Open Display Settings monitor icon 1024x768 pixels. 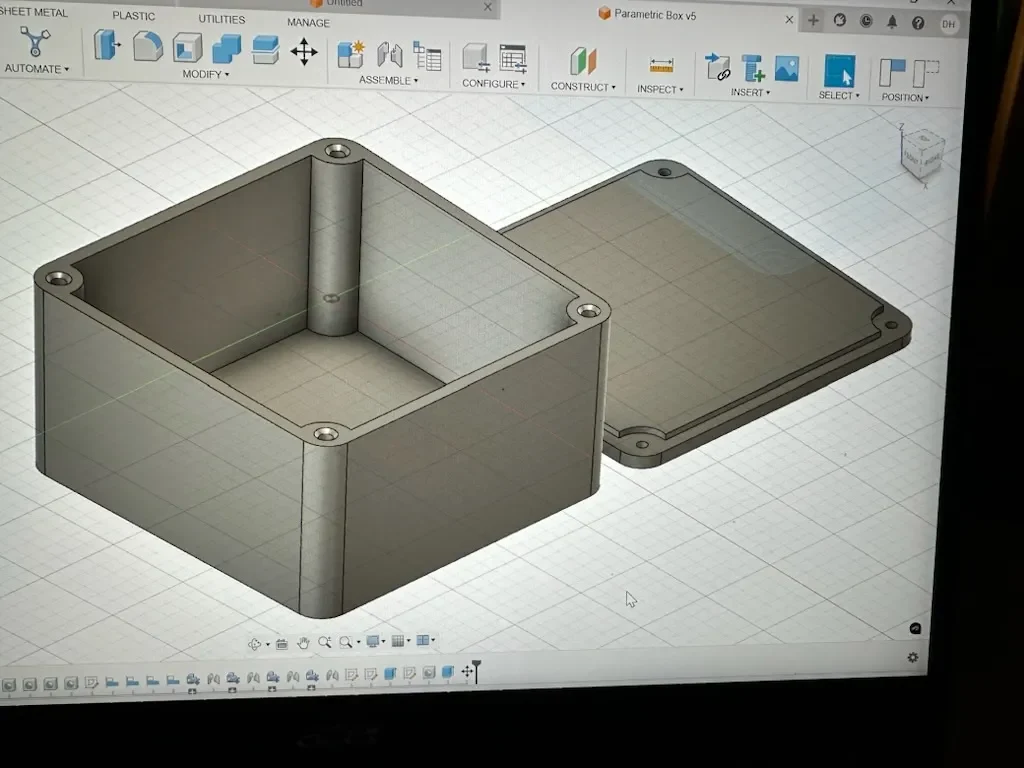click(x=372, y=641)
